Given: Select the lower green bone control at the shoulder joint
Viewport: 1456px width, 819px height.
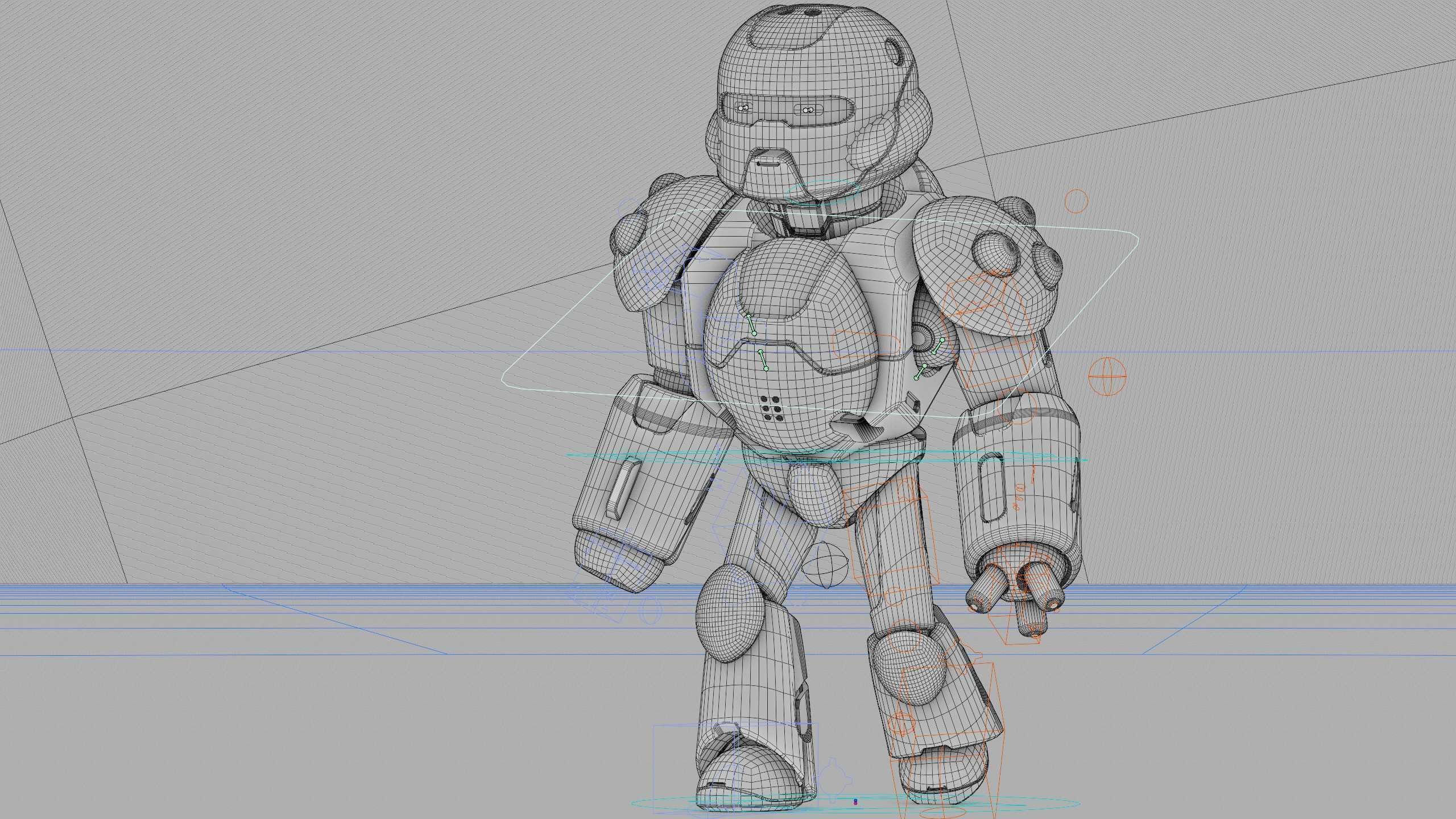Looking at the screenshot, I should click(921, 371).
